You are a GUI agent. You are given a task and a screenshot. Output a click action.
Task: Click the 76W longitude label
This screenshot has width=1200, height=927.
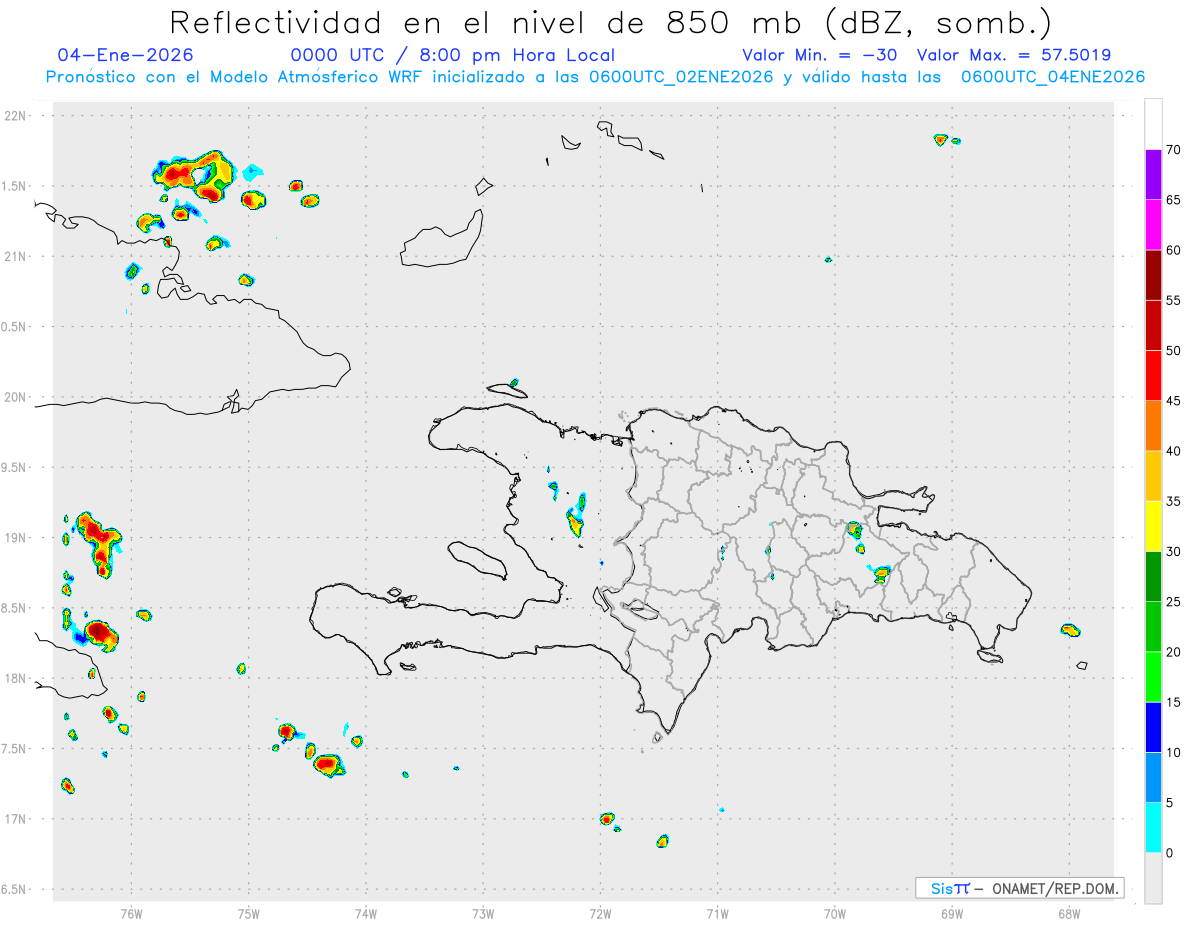131,913
